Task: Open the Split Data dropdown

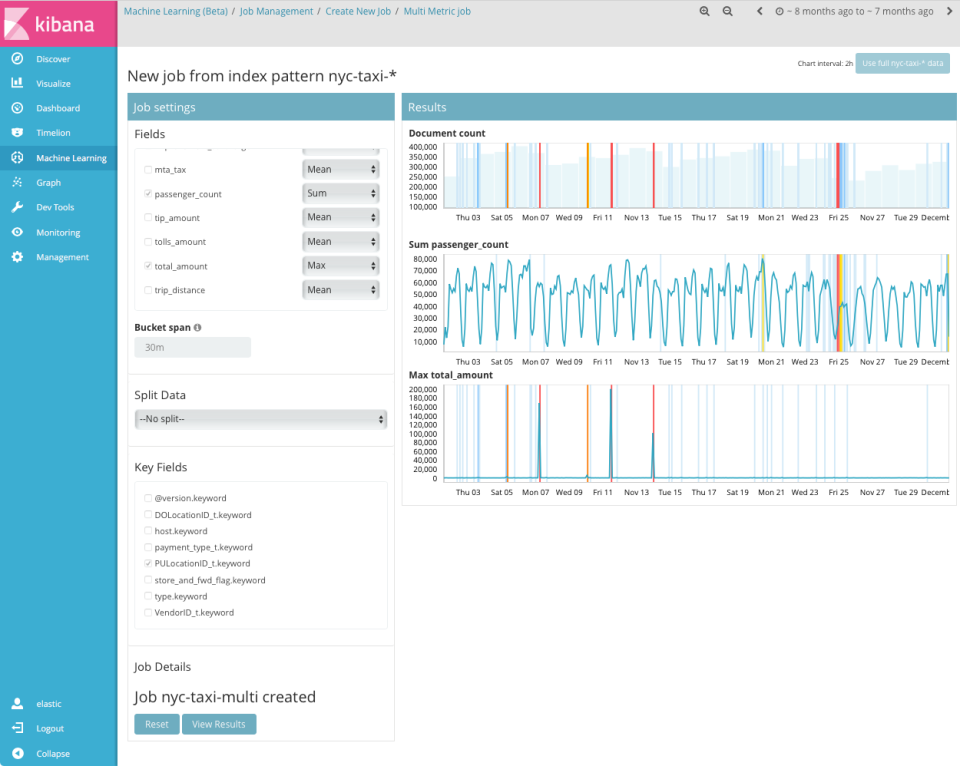Action: [260, 419]
